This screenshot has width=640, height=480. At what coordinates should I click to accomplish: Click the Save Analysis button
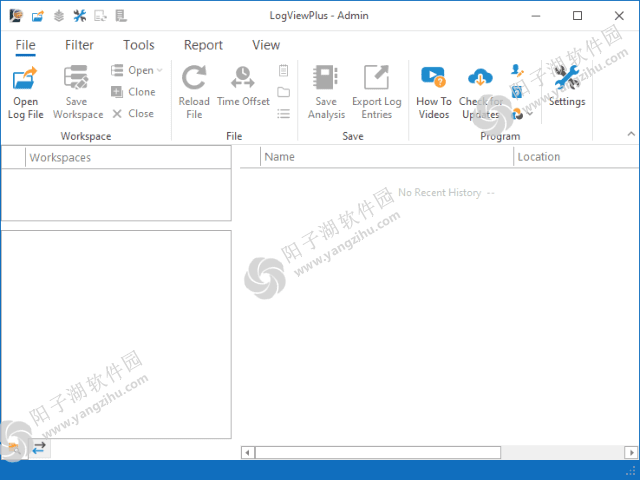[x=326, y=93]
